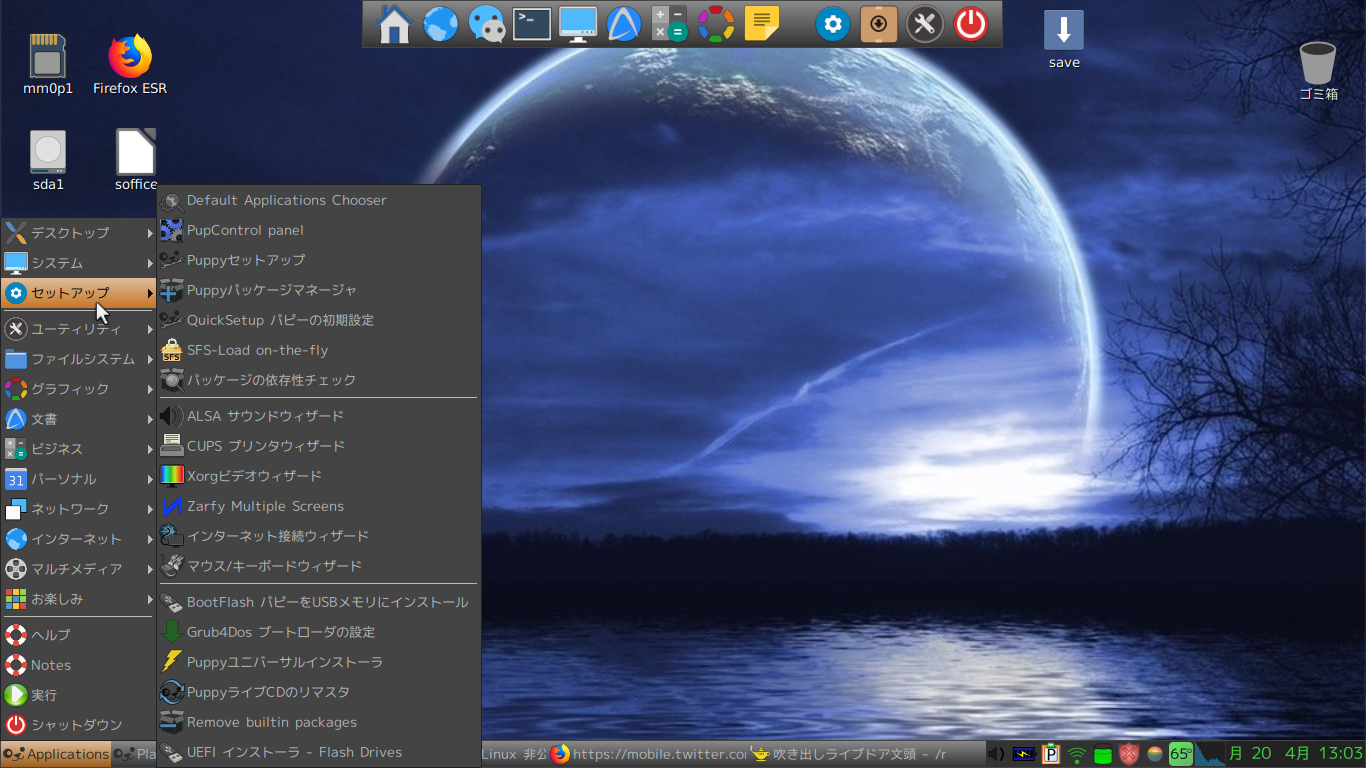Launch Zarfy Multiple Screens
Screen dimensions: 1366x768
coord(319,506)
